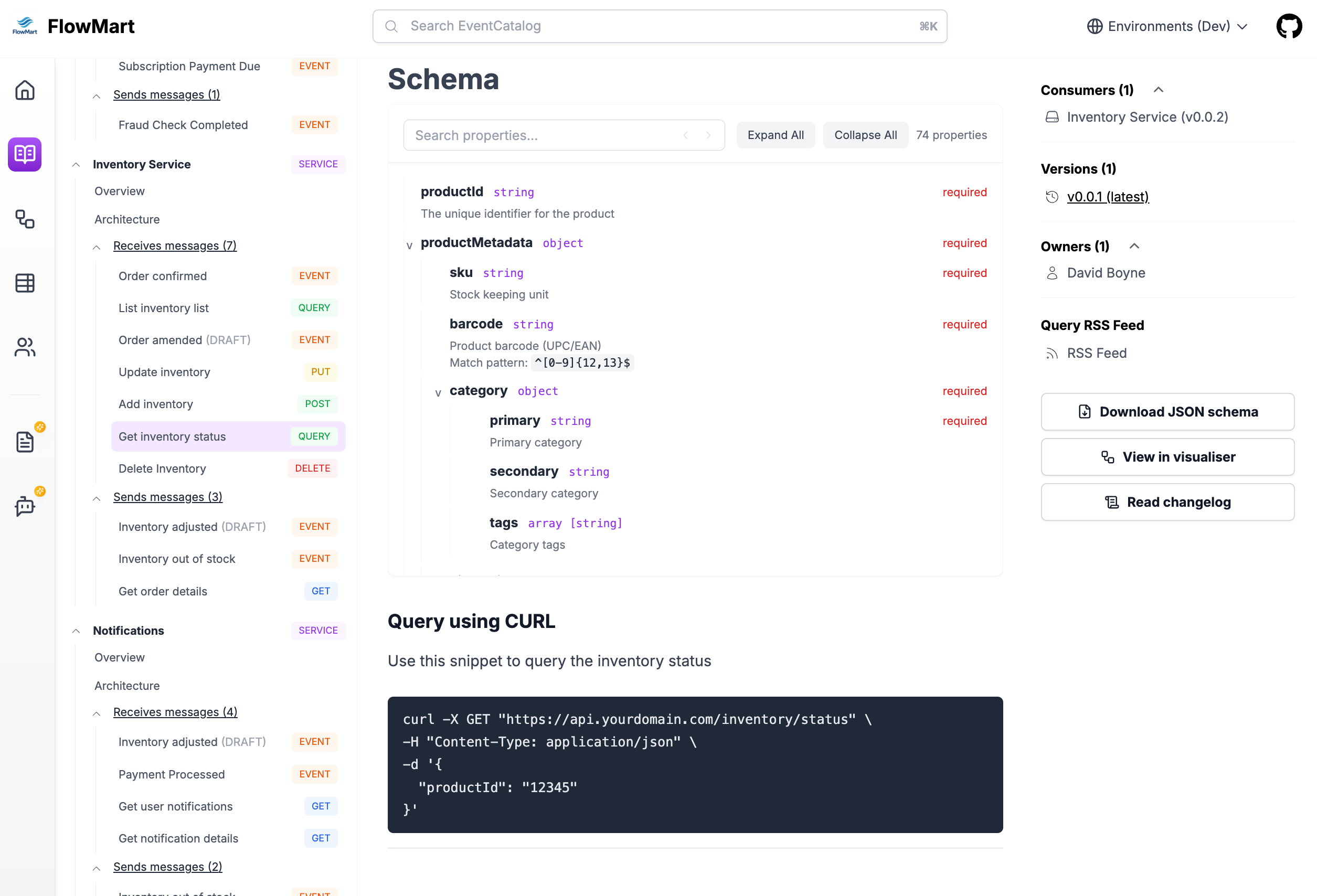The height and width of the screenshot is (896, 1317).
Task: Click the Download JSON schema button
Action: 1167,412
